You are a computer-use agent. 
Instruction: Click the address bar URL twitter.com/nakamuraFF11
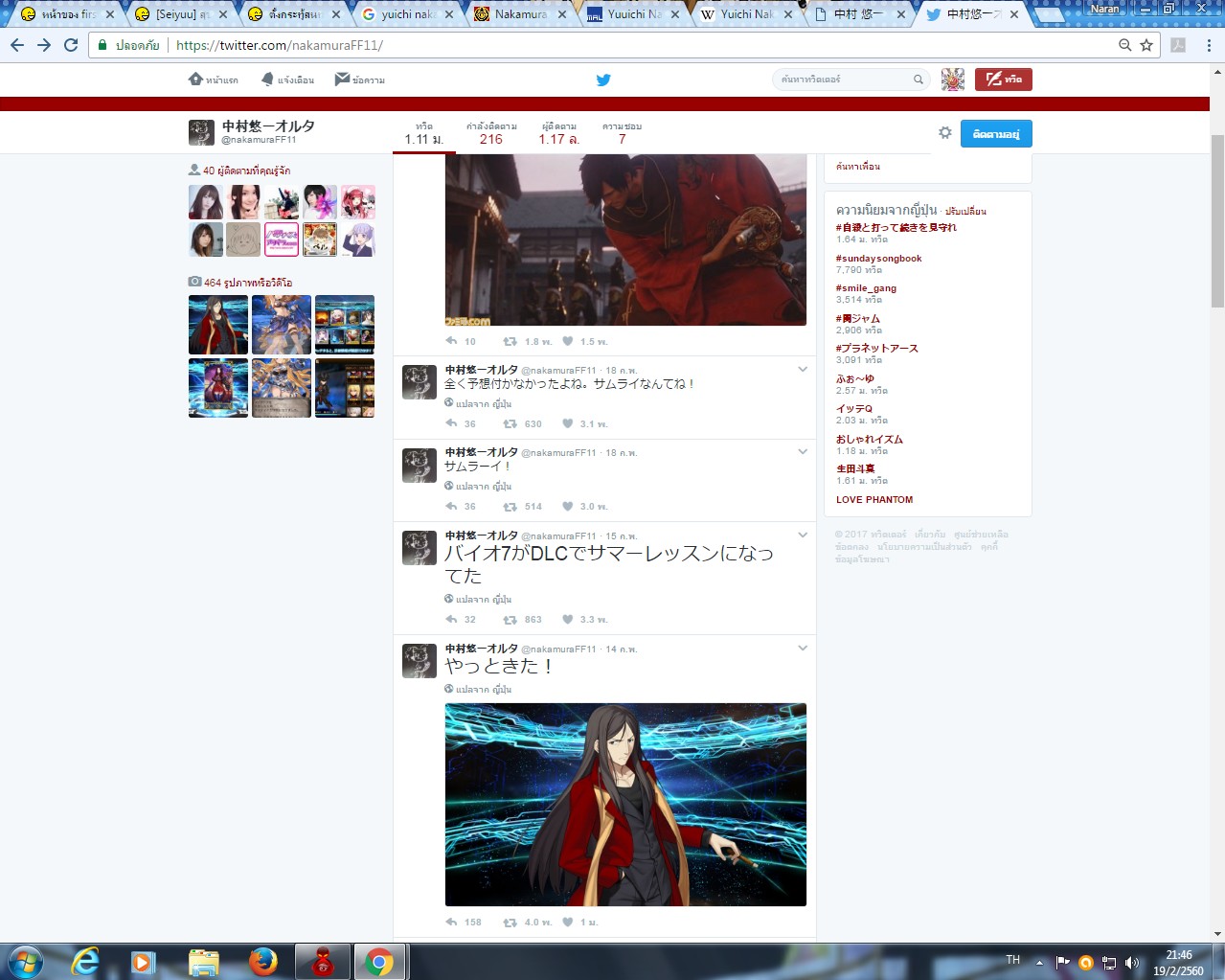coord(279,45)
